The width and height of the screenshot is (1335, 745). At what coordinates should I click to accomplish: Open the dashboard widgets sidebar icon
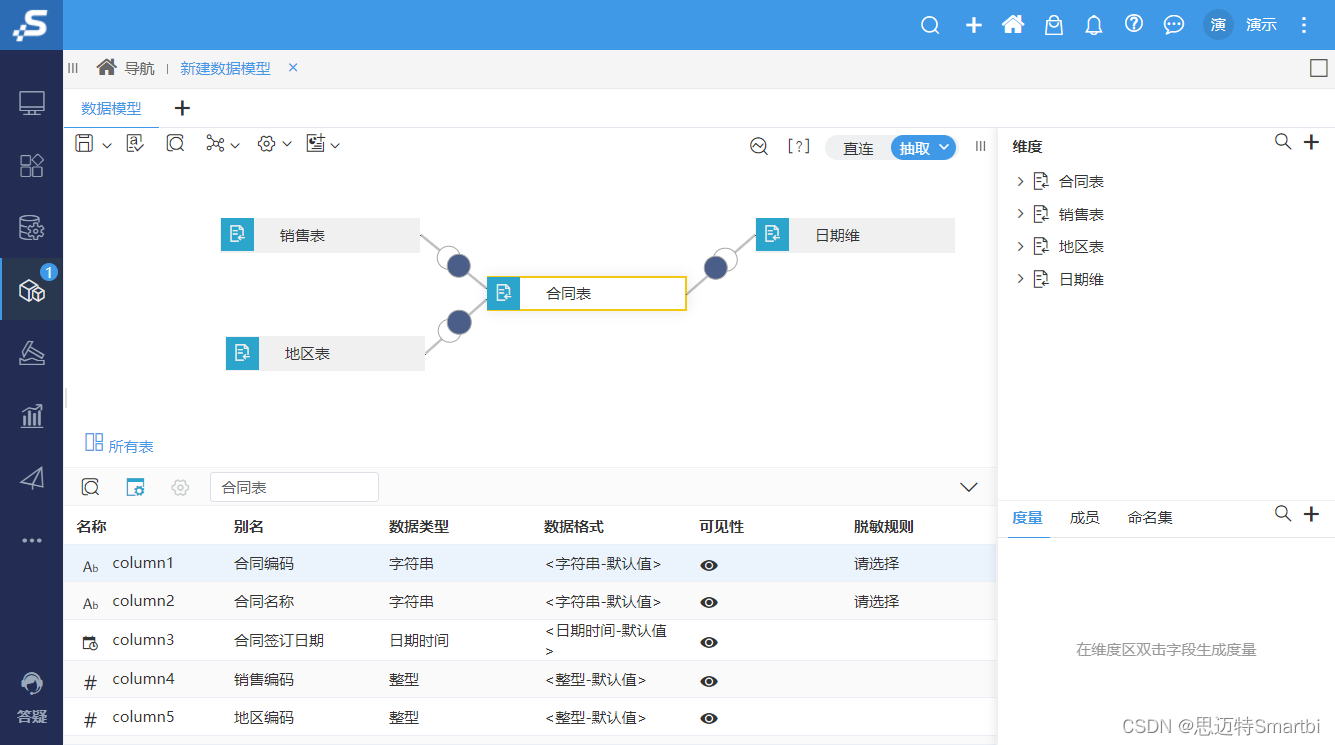32,166
